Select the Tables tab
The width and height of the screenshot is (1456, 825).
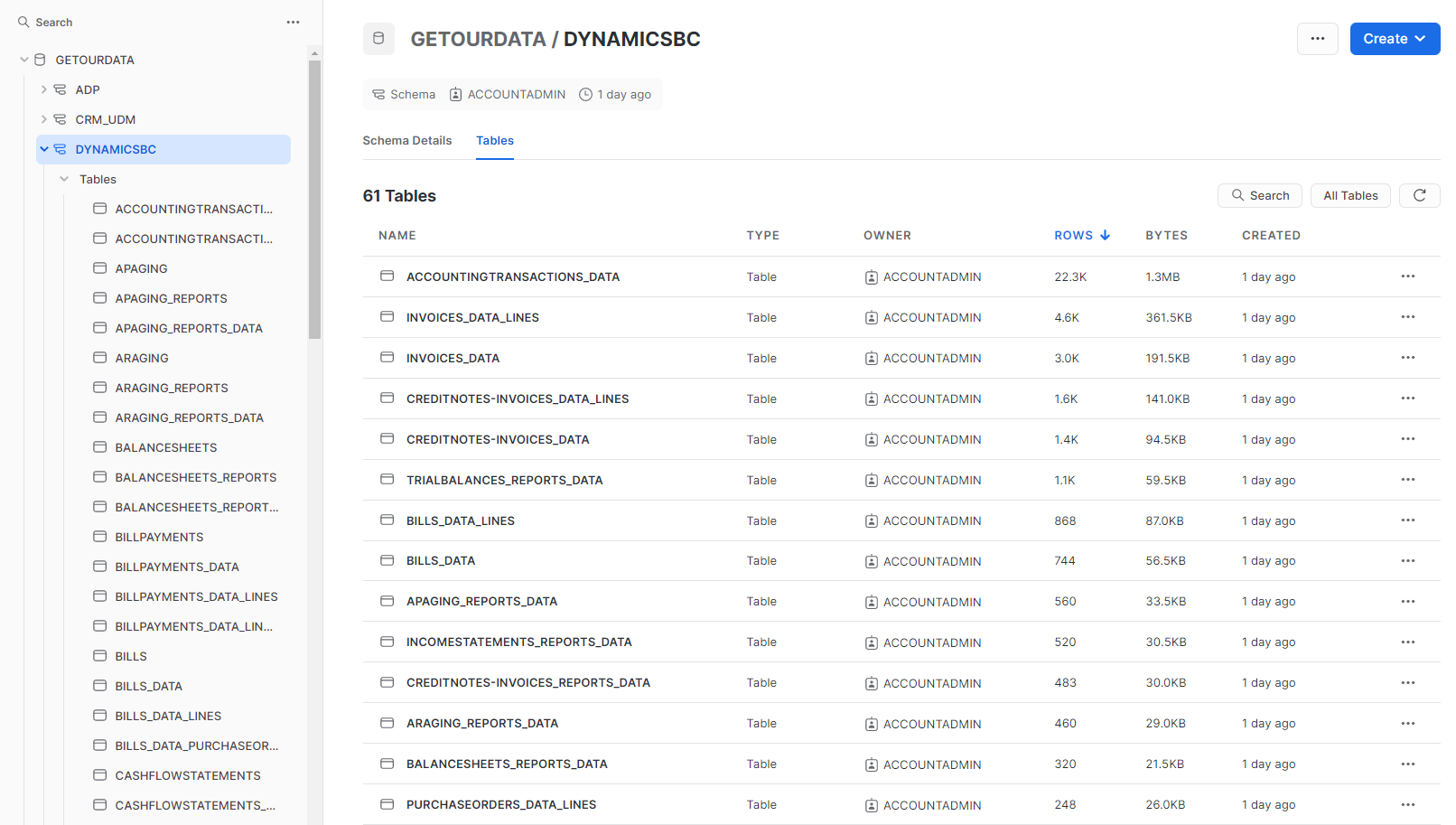pos(495,140)
